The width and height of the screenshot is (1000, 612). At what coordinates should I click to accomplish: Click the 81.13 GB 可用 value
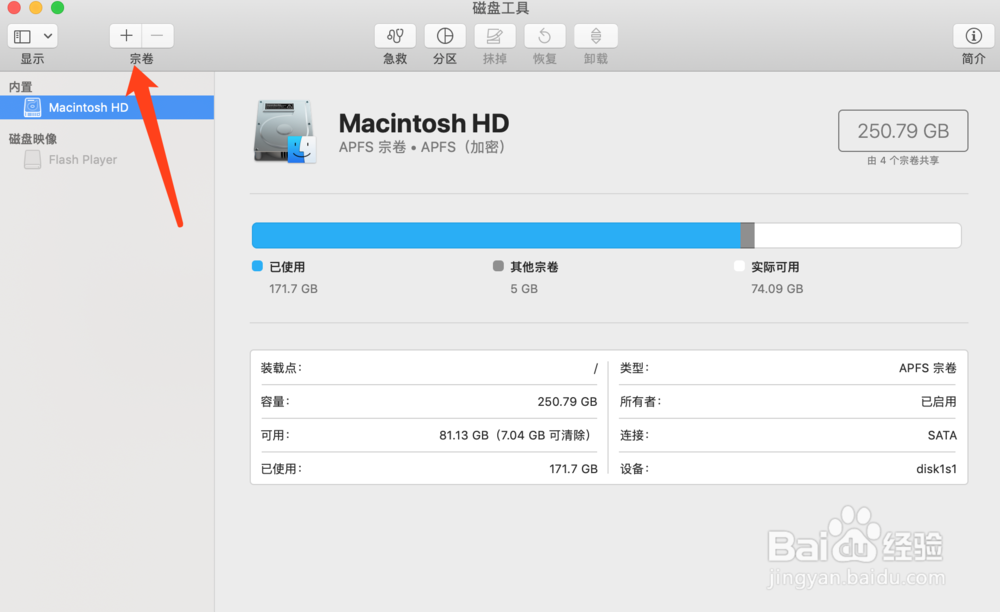515,435
